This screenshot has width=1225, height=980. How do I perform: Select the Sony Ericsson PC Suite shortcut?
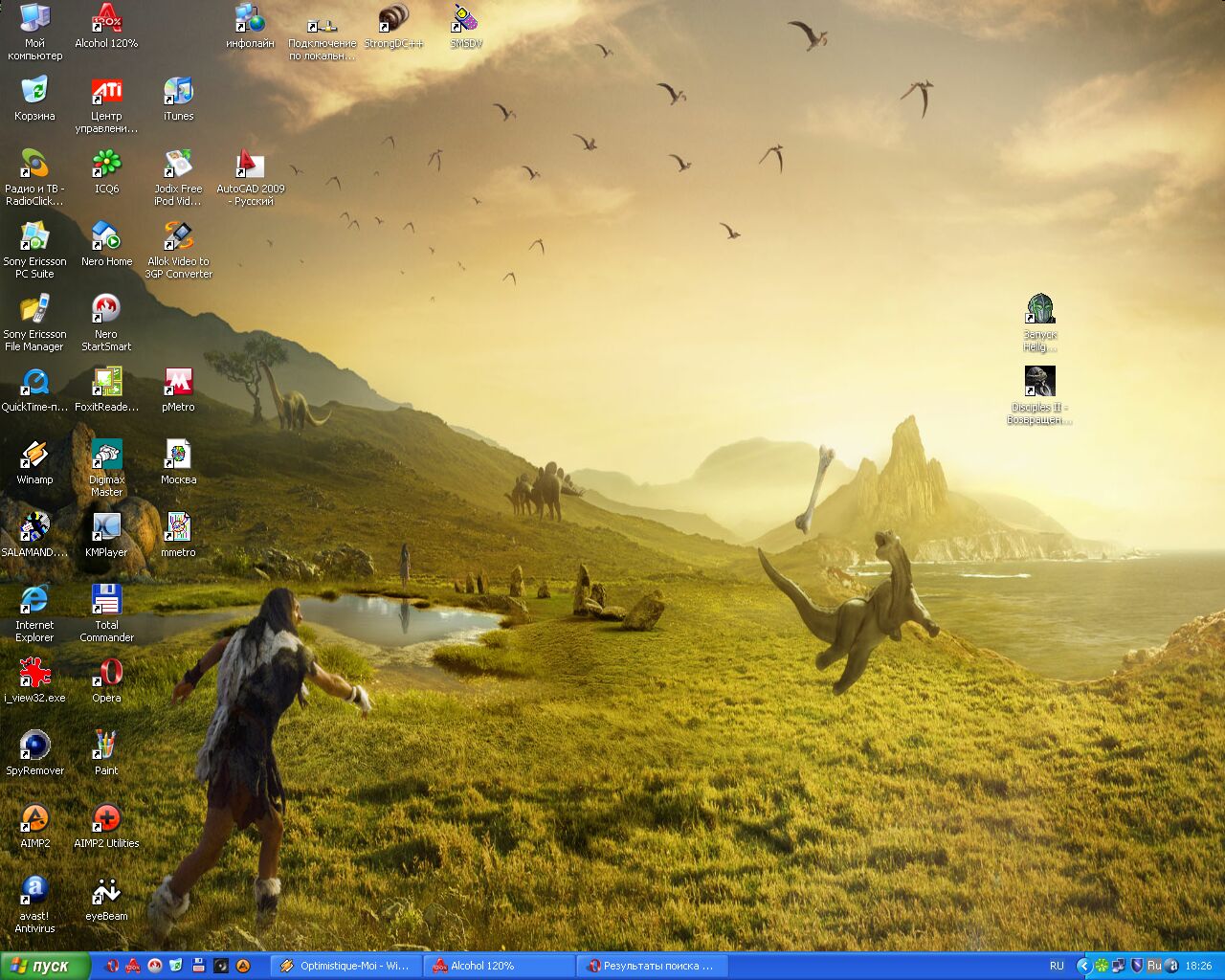click(34, 251)
